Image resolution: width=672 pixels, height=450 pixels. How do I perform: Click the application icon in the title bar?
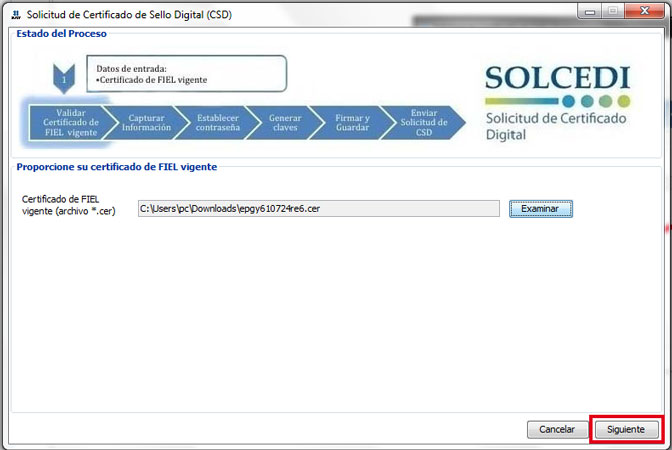pyautogui.click(x=14, y=16)
